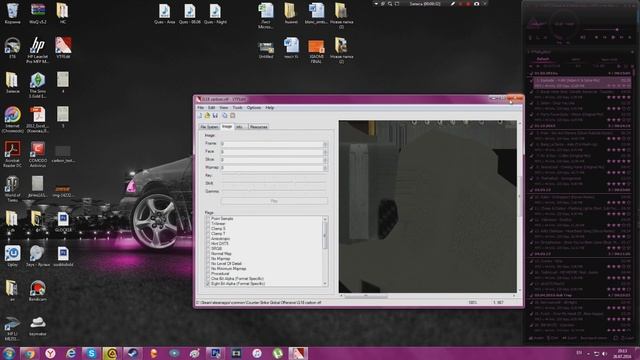This screenshot has width=640, height=360.
Task: Click the Save toolbar icon in VTFEdit
Action: (x=215, y=116)
